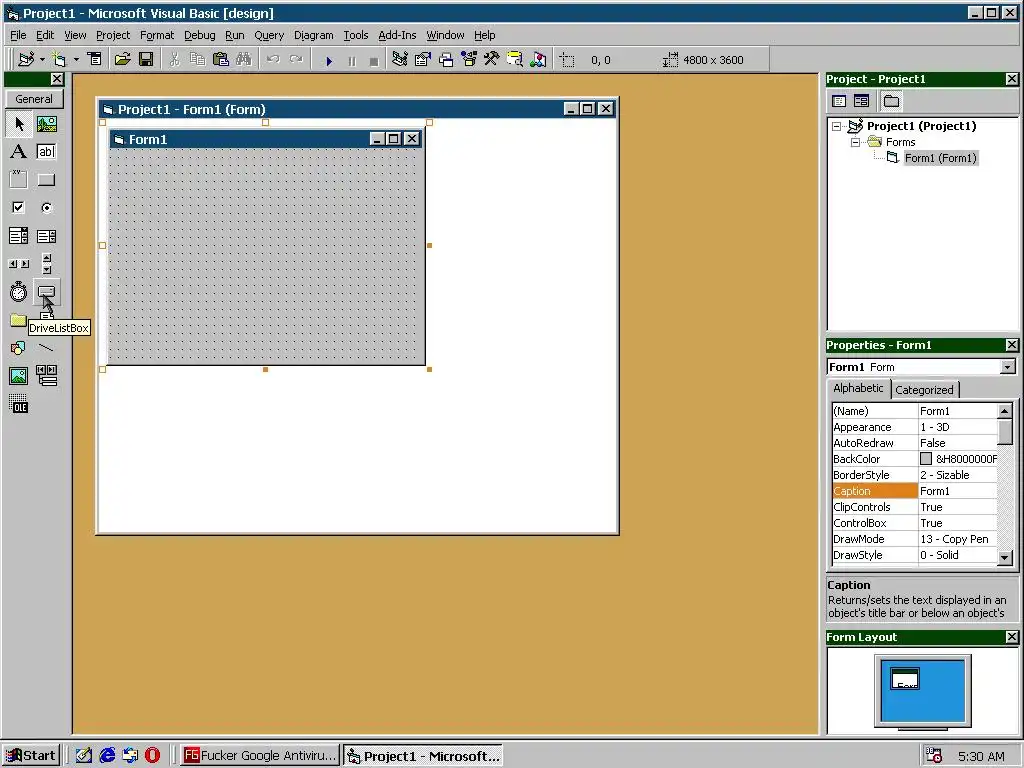Open the Object Browser toolbar icon
Viewport: 1024px width, 768px height.
[x=469, y=59]
